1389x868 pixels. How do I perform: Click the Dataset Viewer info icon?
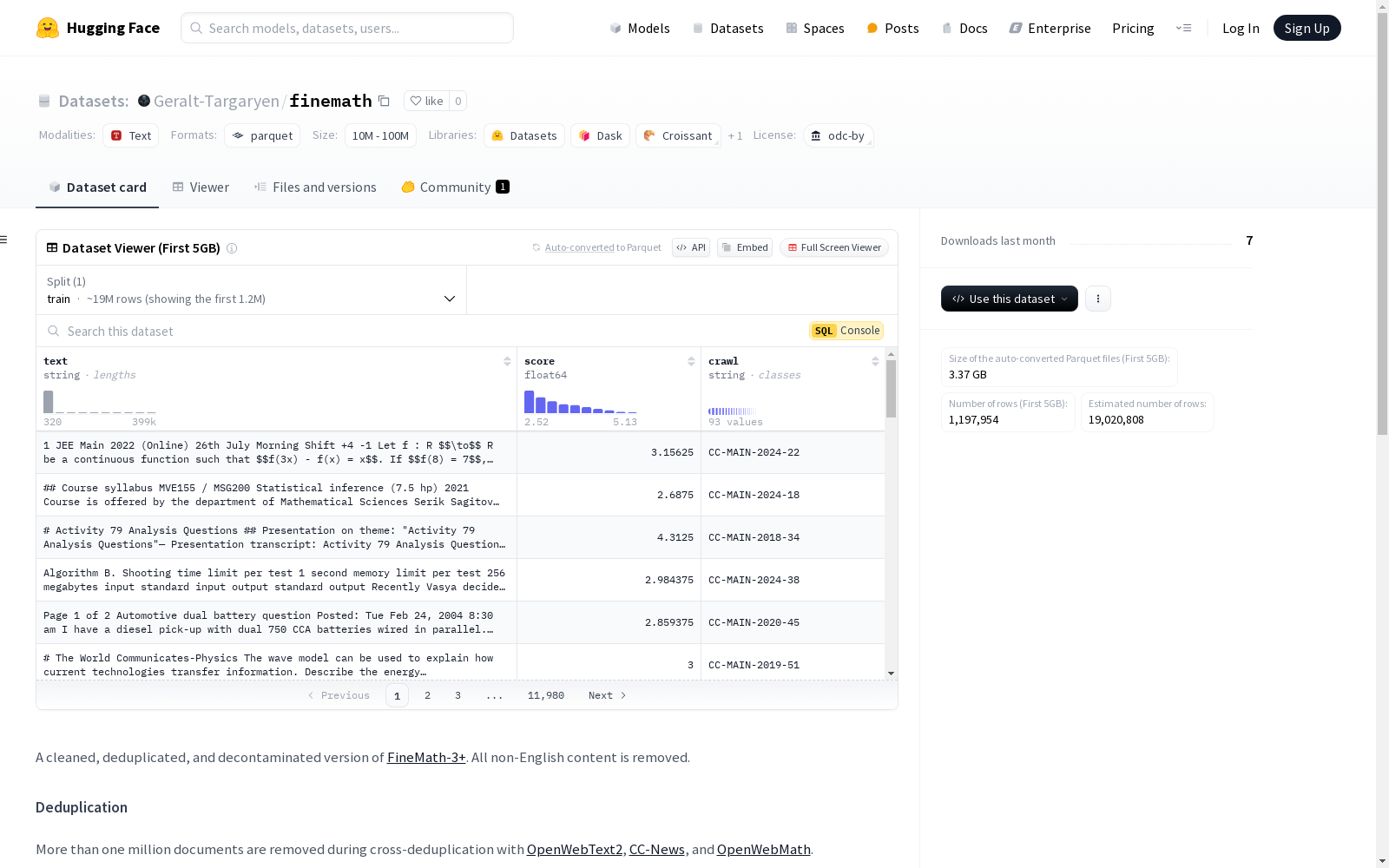click(x=232, y=248)
